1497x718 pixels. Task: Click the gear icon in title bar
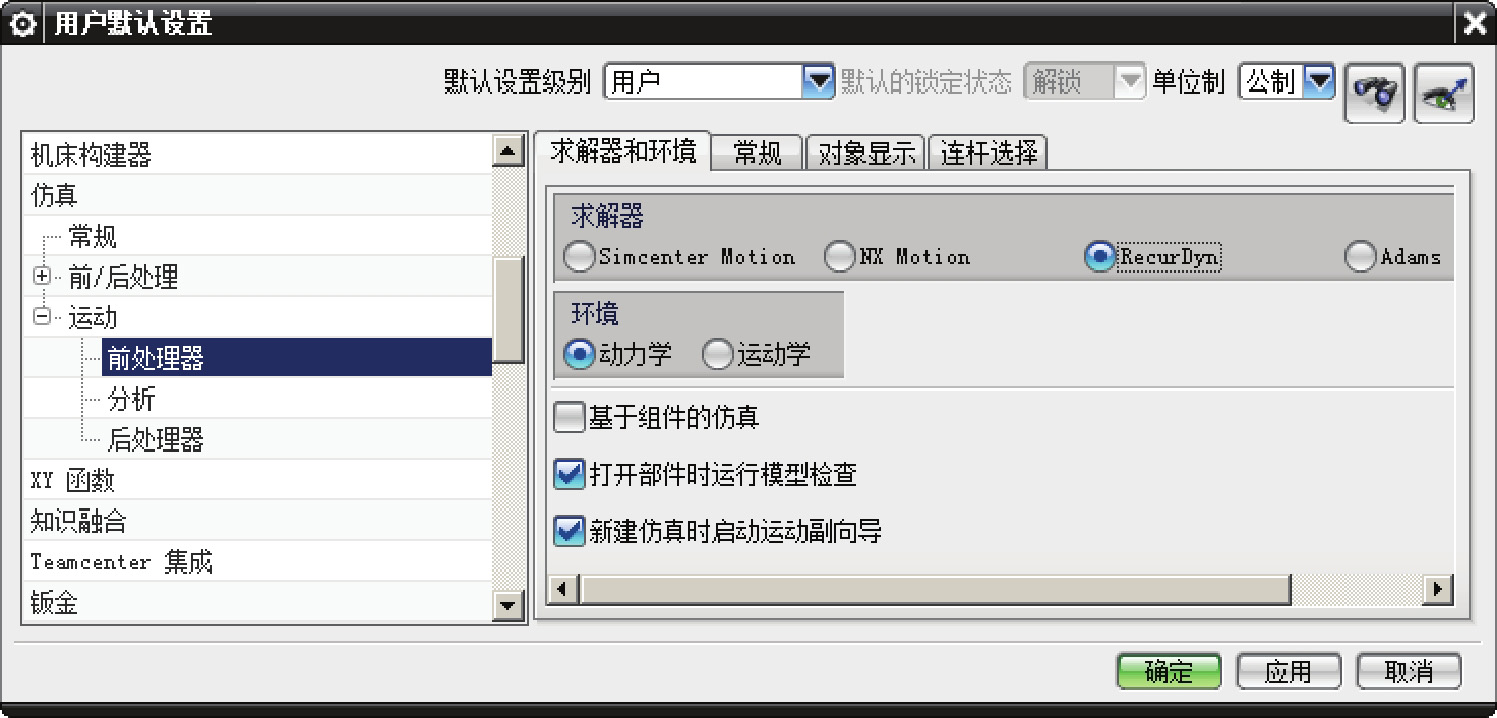point(22,24)
